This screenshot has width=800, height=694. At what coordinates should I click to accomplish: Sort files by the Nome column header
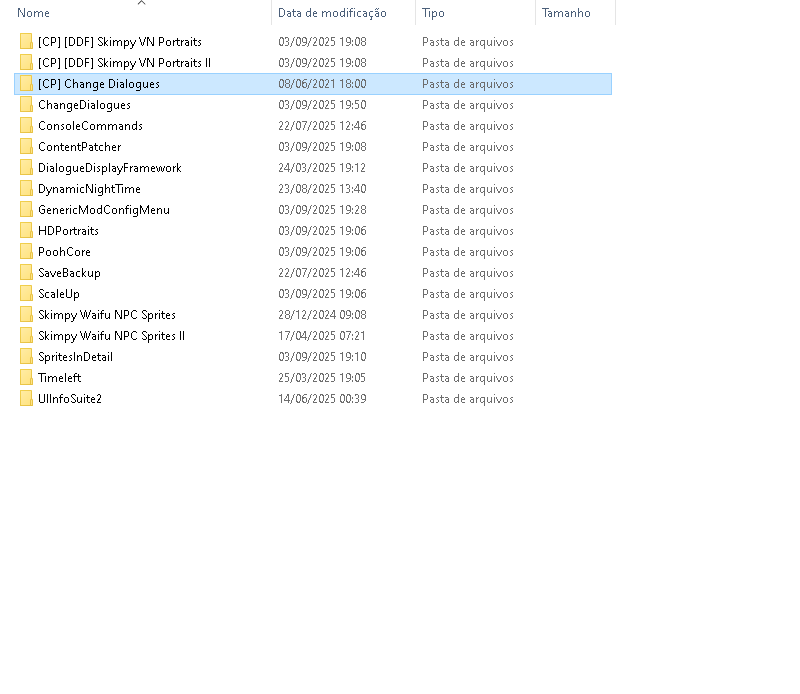tap(33, 13)
